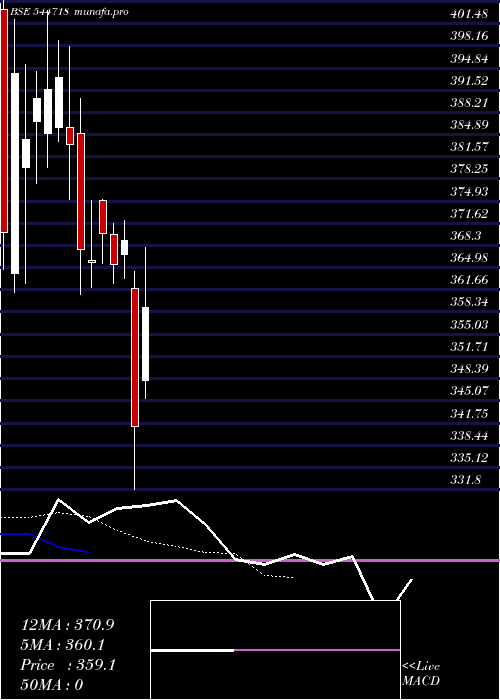
Task: Select the 388.21 price axis label
Action: tap(469, 103)
